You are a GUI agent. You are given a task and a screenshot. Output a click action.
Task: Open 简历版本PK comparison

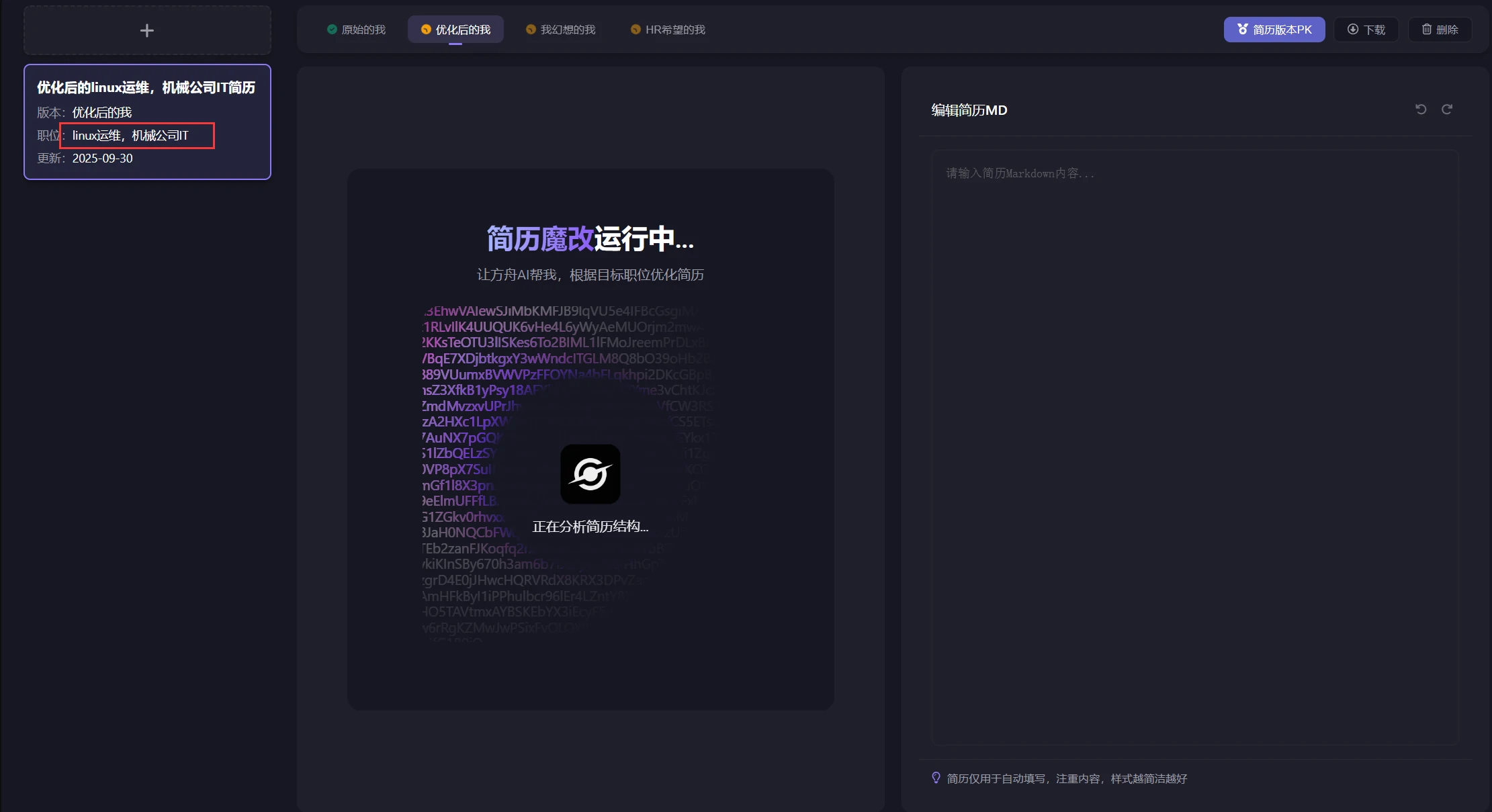pos(1274,30)
